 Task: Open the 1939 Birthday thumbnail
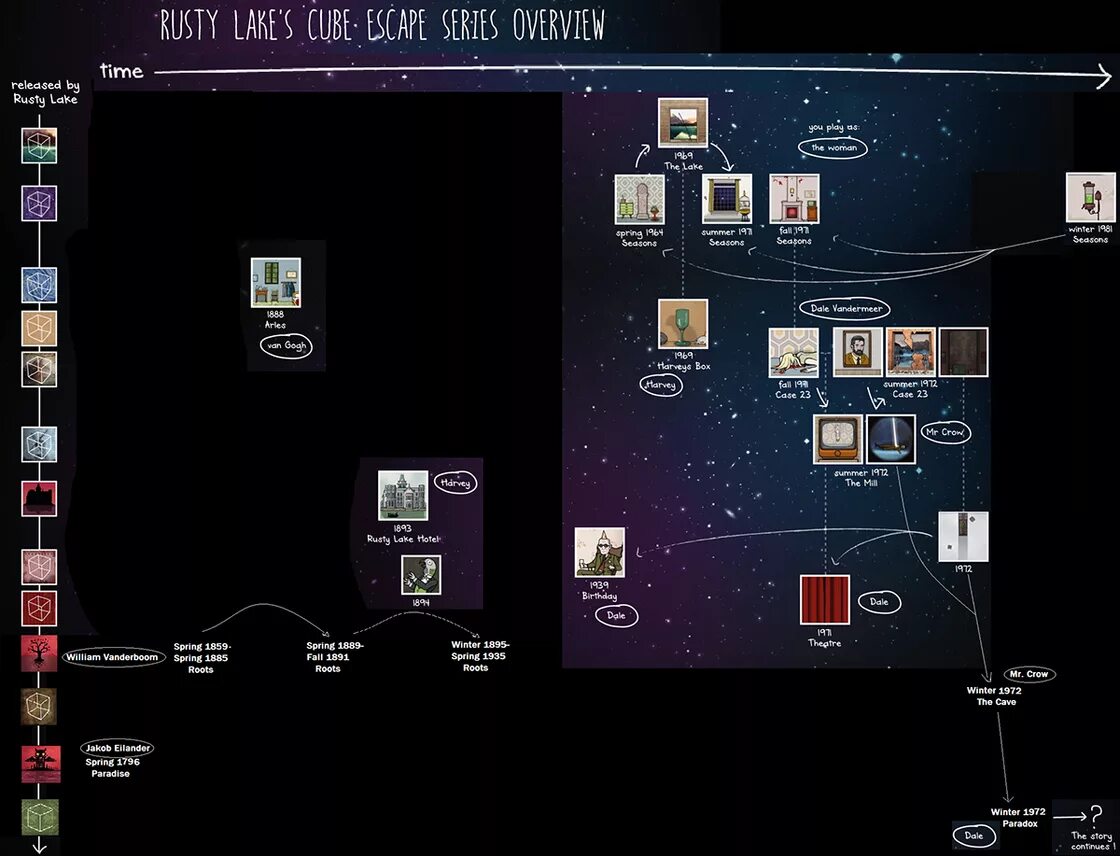pyautogui.click(x=600, y=552)
